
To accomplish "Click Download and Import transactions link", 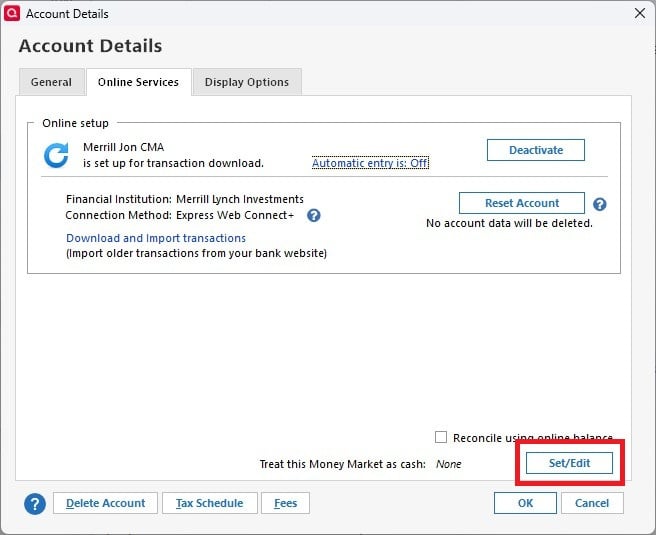I will tap(156, 238).
